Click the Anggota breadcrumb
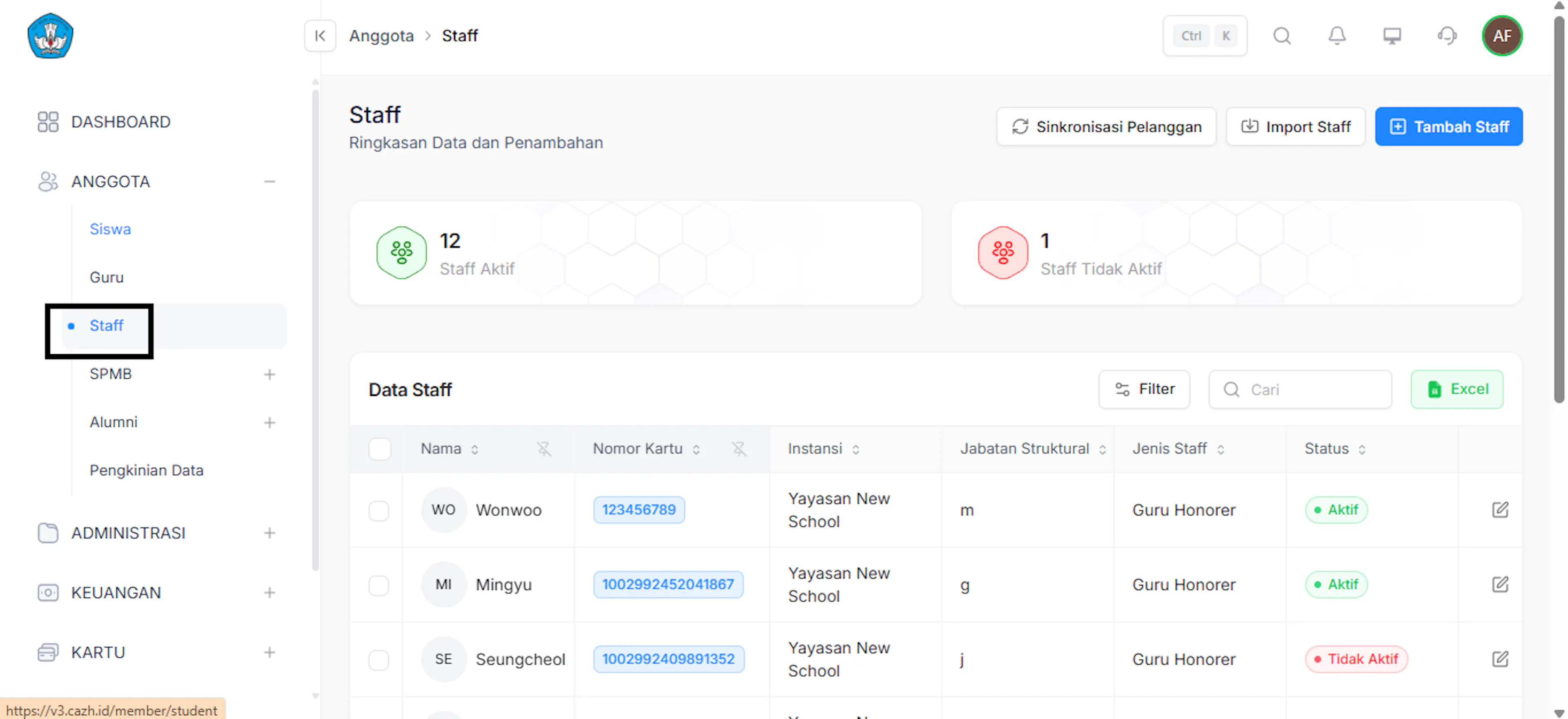The width and height of the screenshot is (1568, 719). [x=381, y=36]
